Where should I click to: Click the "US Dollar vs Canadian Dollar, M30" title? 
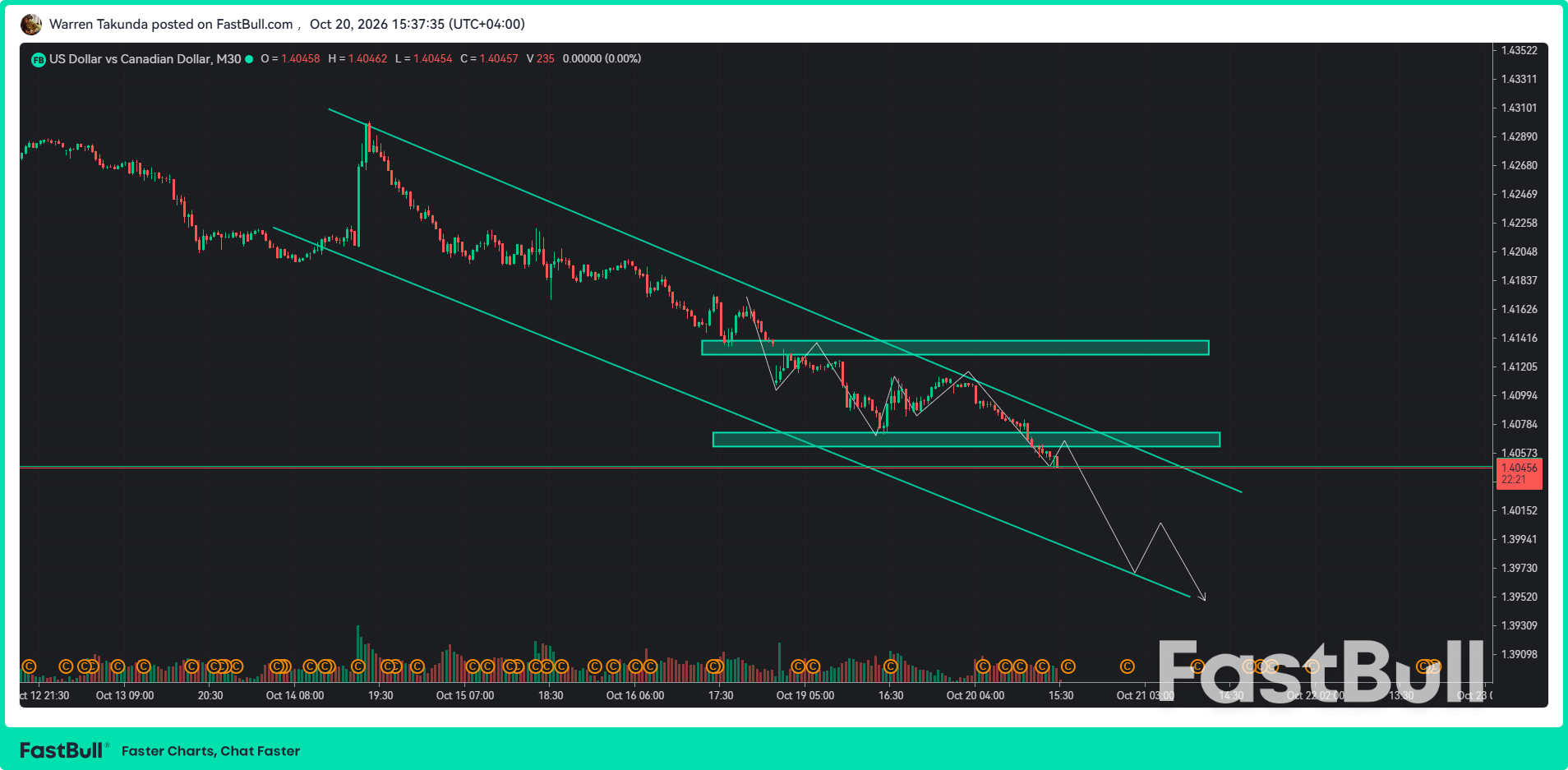(145, 59)
